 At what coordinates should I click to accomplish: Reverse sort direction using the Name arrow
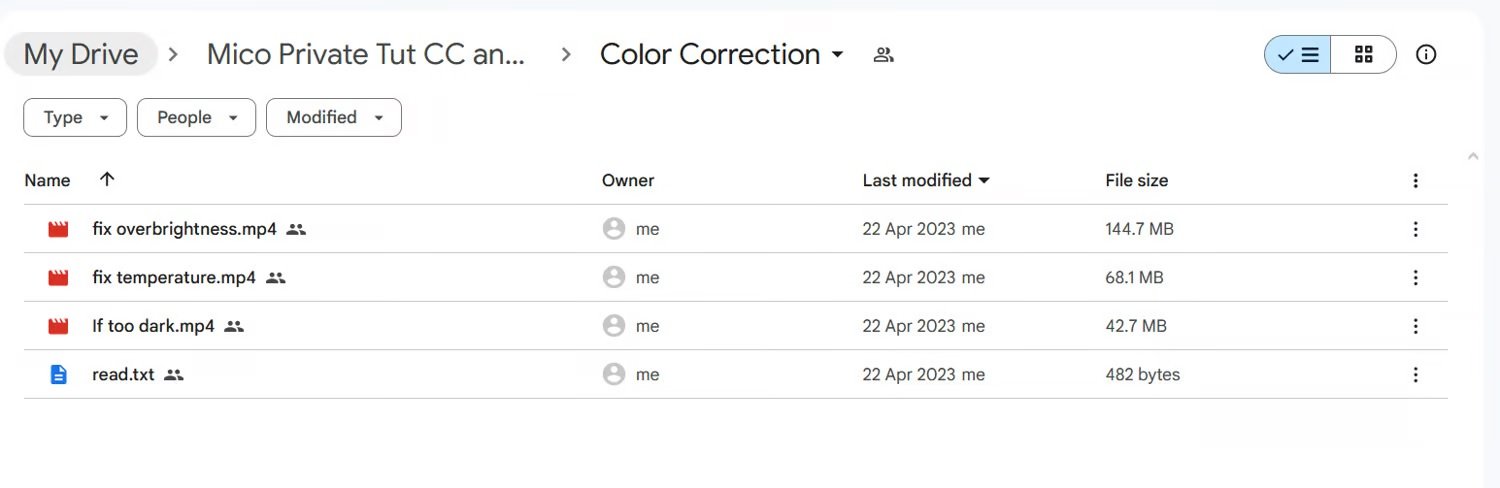107,179
